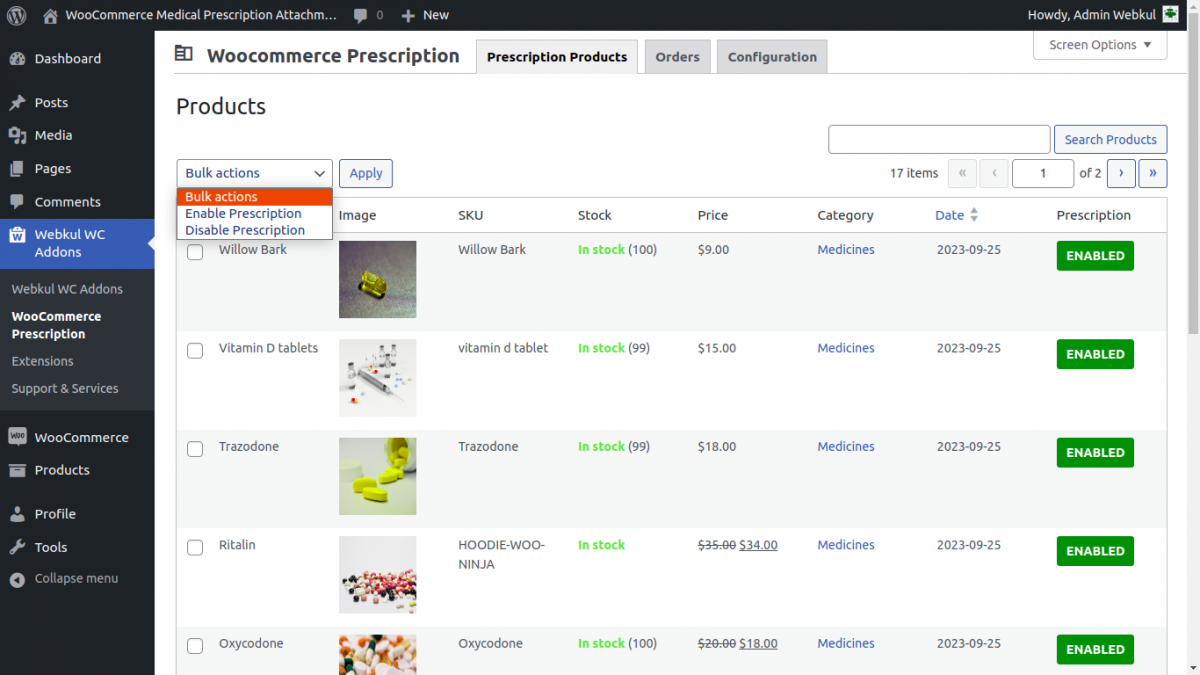Click the $9.00 price cell
The image size is (1200, 675).
point(713,250)
